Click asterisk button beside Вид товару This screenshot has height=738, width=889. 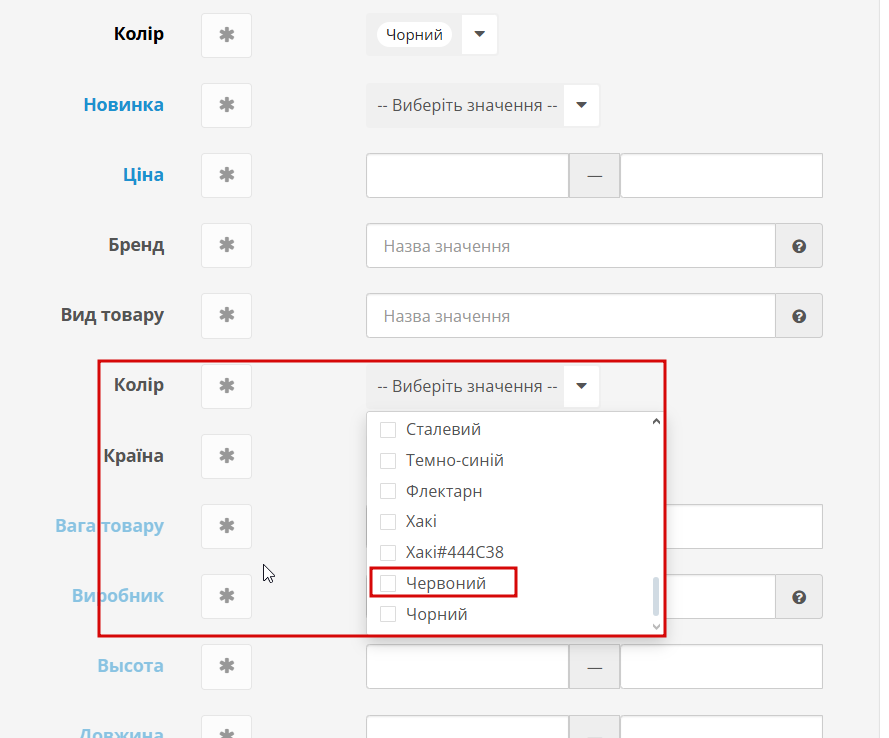click(x=226, y=315)
